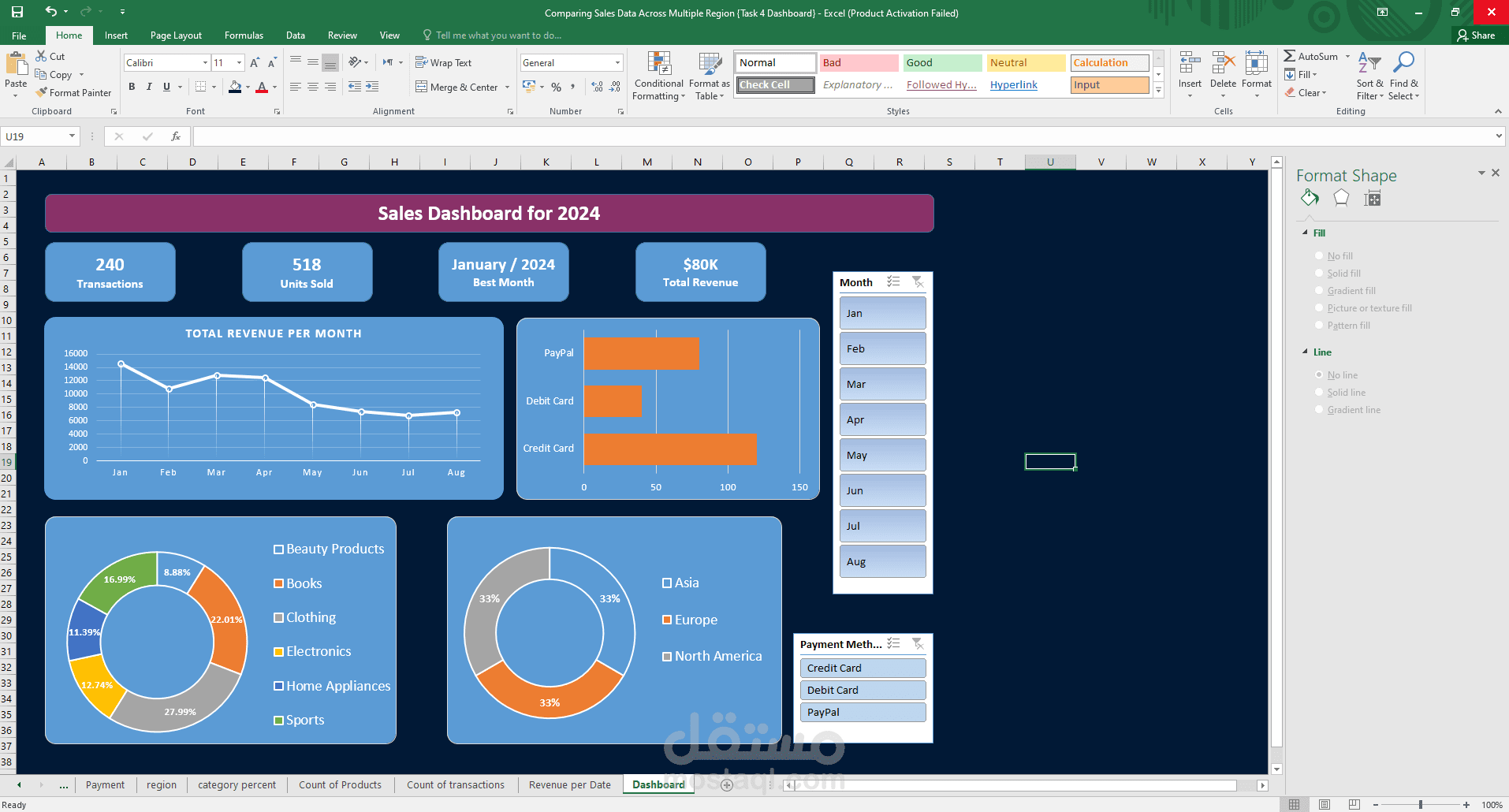Image resolution: width=1509 pixels, height=812 pixels.
Task: Select the Solid fill radio option
Action: [x=1319, y=273]
